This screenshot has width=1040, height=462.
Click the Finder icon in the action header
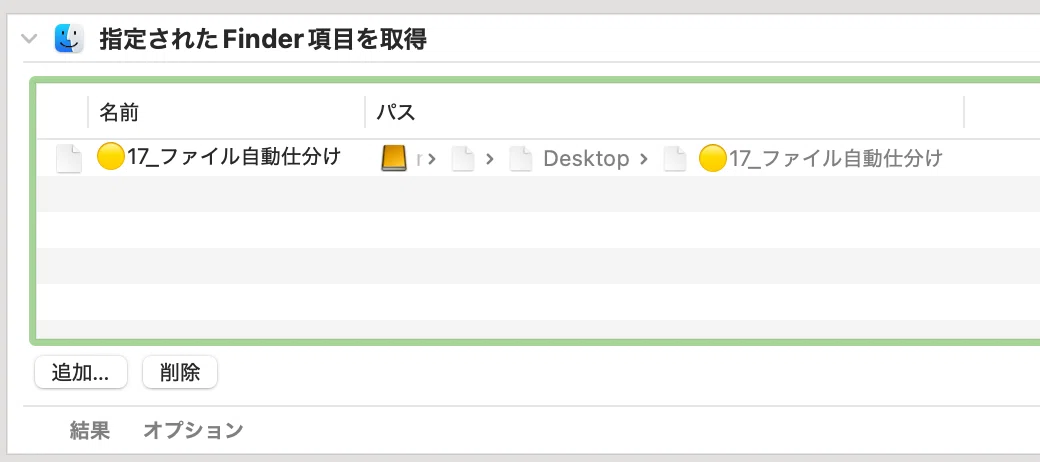point(69,38)
